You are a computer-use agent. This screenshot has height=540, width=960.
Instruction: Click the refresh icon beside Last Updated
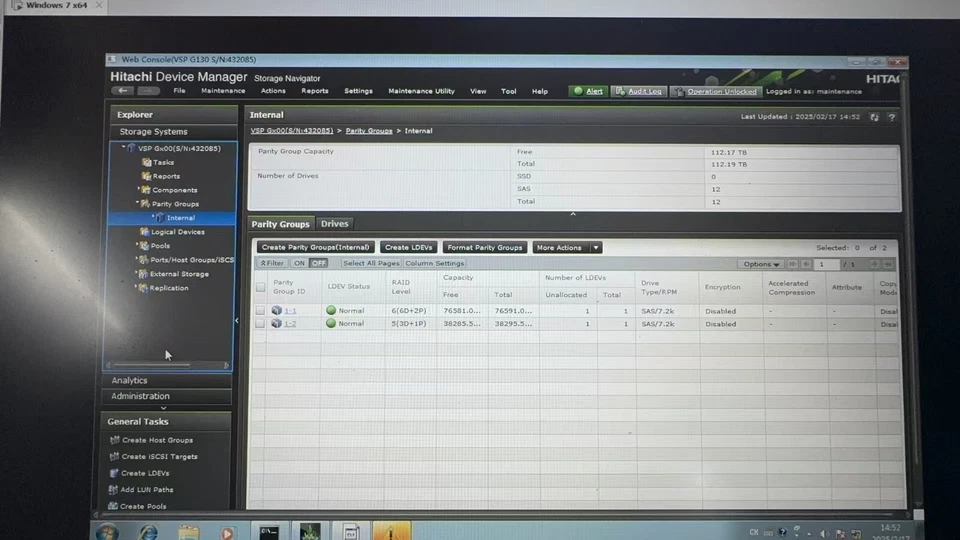pos(874,117)
